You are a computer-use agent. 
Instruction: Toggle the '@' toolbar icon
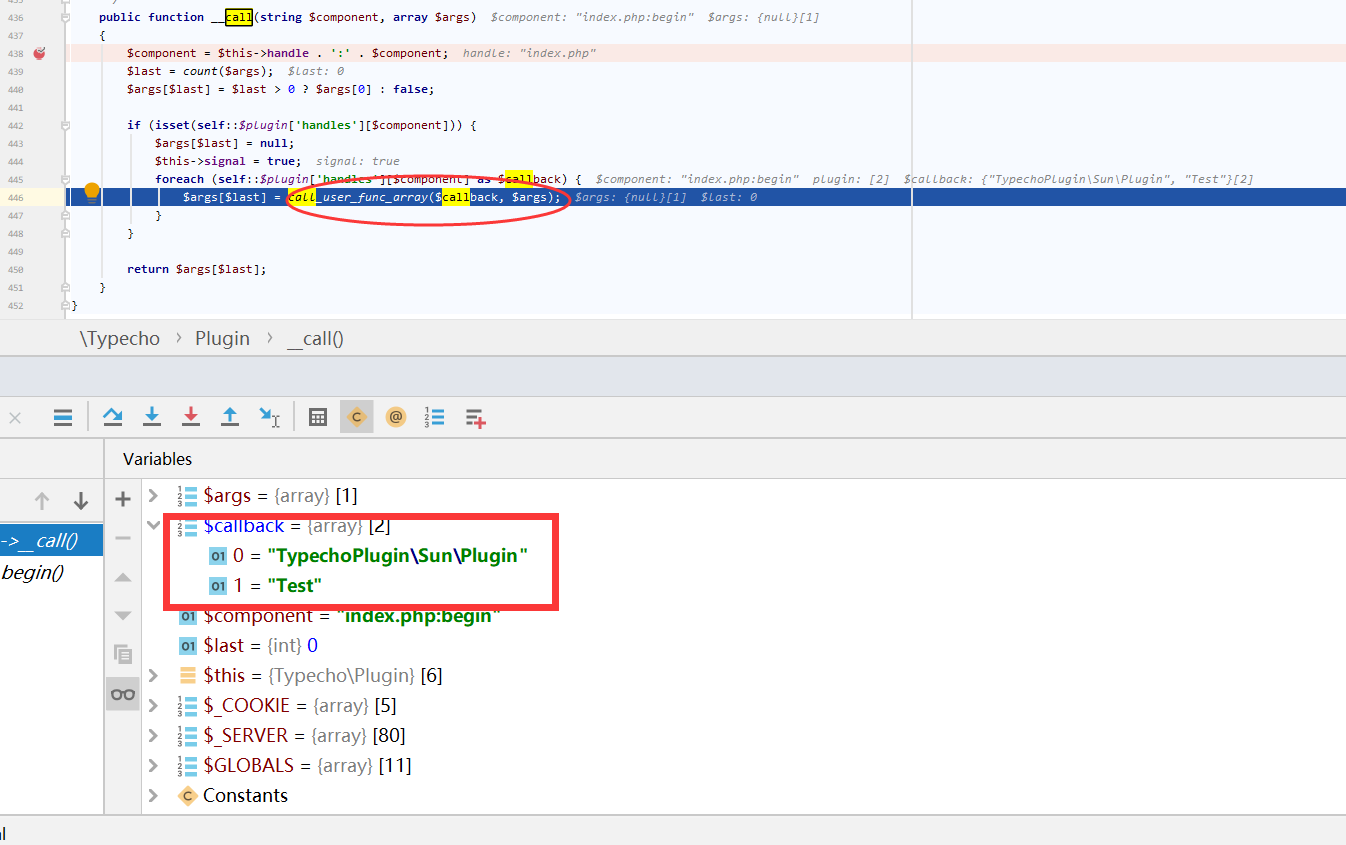click(x=396, y=417)
